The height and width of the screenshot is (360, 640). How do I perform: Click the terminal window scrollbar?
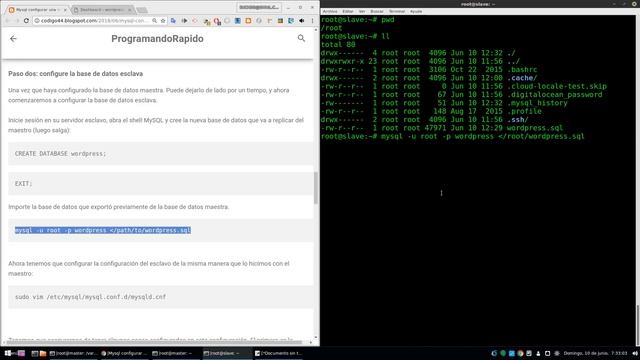[638, 325]
